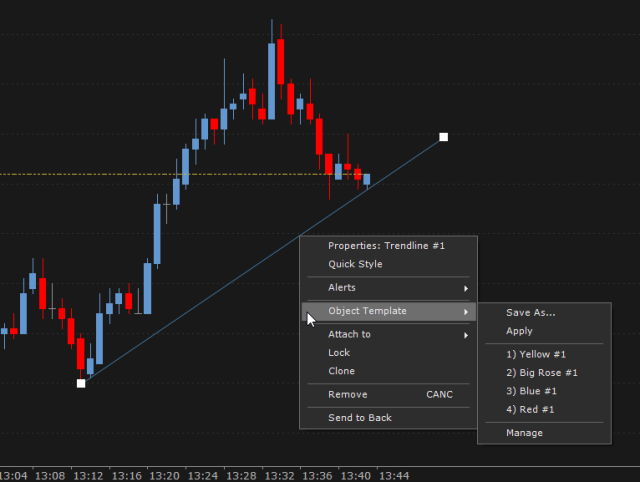
Task: Open Manage templates option
Action: pos(524,433)
